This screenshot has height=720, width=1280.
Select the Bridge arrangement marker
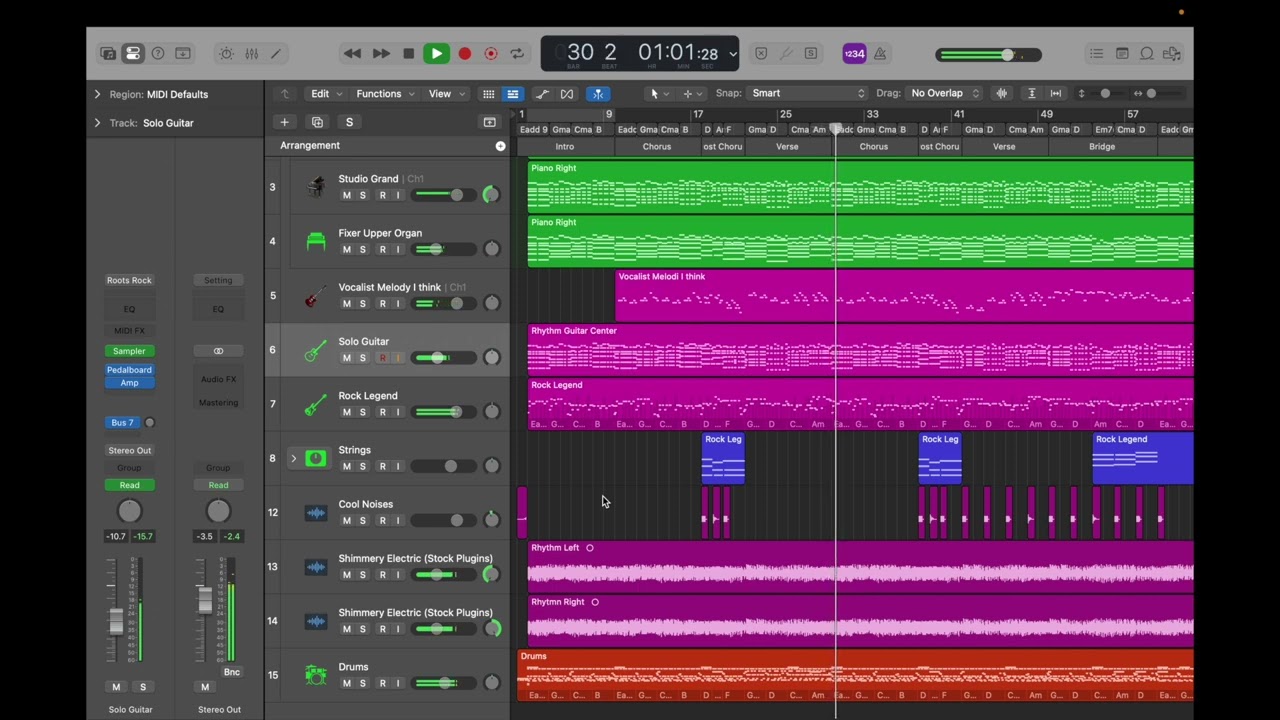pyautogui.click(x=1102, y=147)
